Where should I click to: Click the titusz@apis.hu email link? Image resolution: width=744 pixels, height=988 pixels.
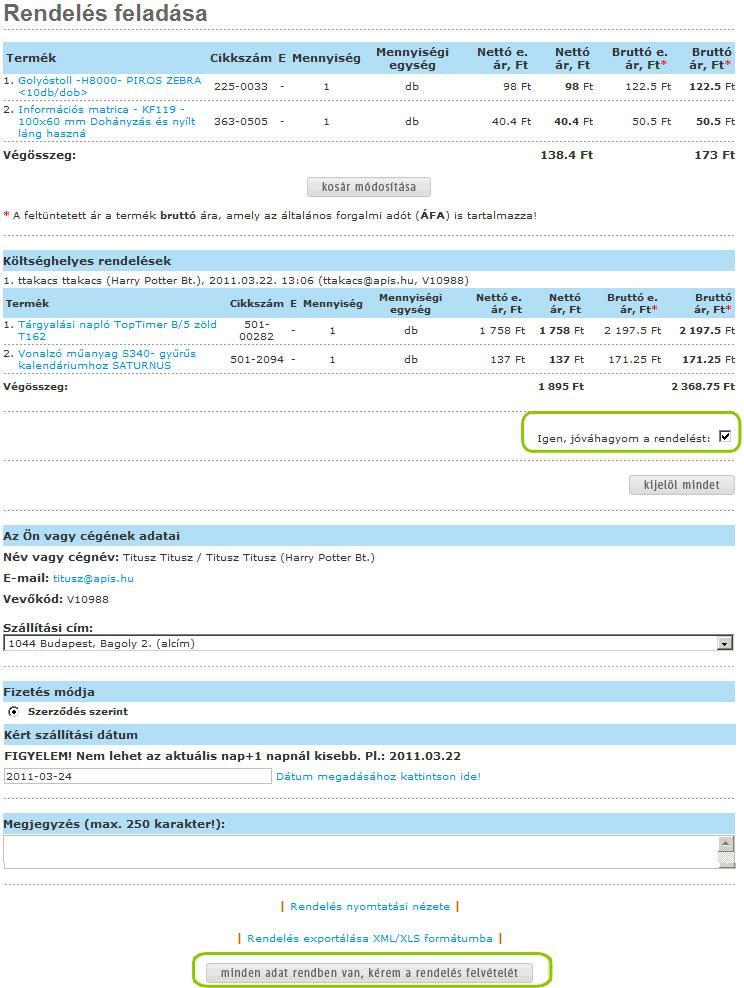(93, 578)
